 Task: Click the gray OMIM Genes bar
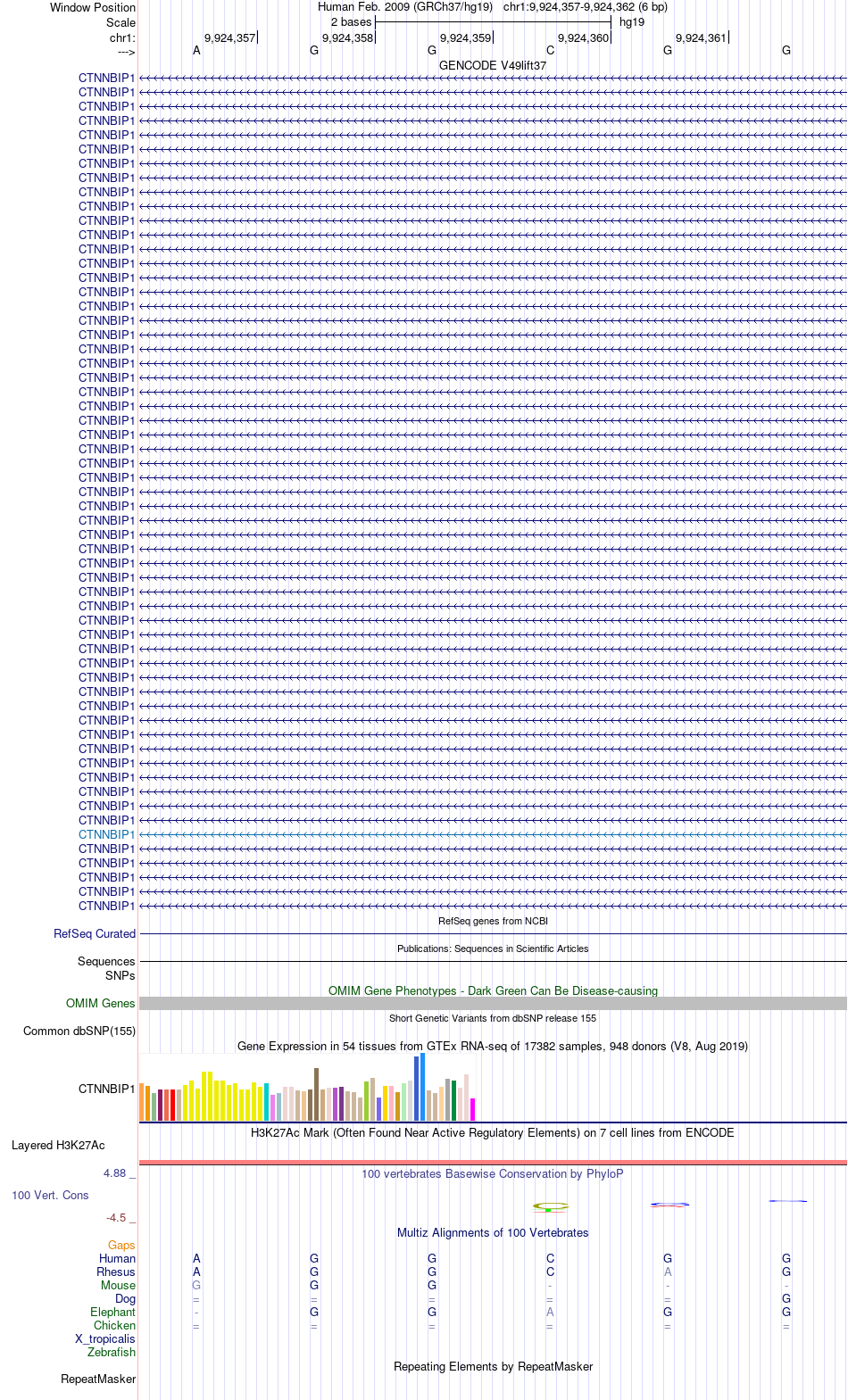(x=493, y=1003)
